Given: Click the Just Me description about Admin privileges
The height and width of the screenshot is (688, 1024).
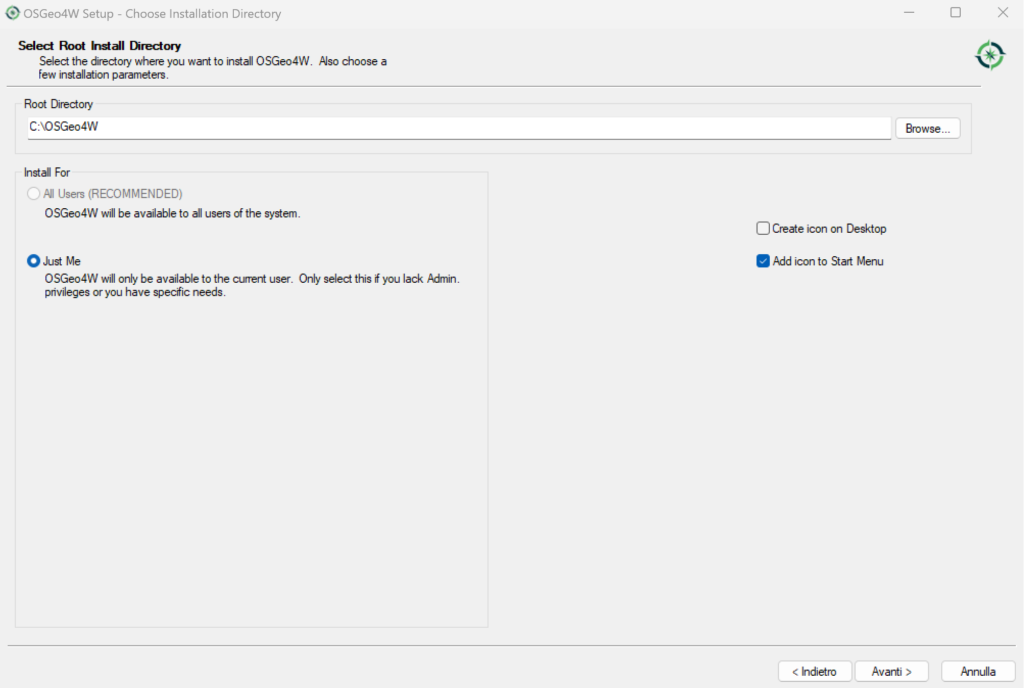Looking at the screenshot, I should [x=252, y=285].
